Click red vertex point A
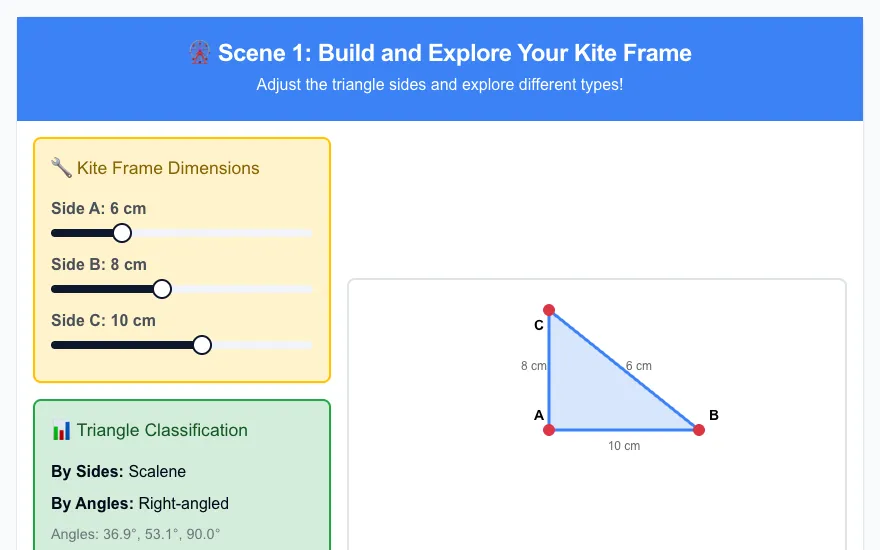 coord(549,430)
